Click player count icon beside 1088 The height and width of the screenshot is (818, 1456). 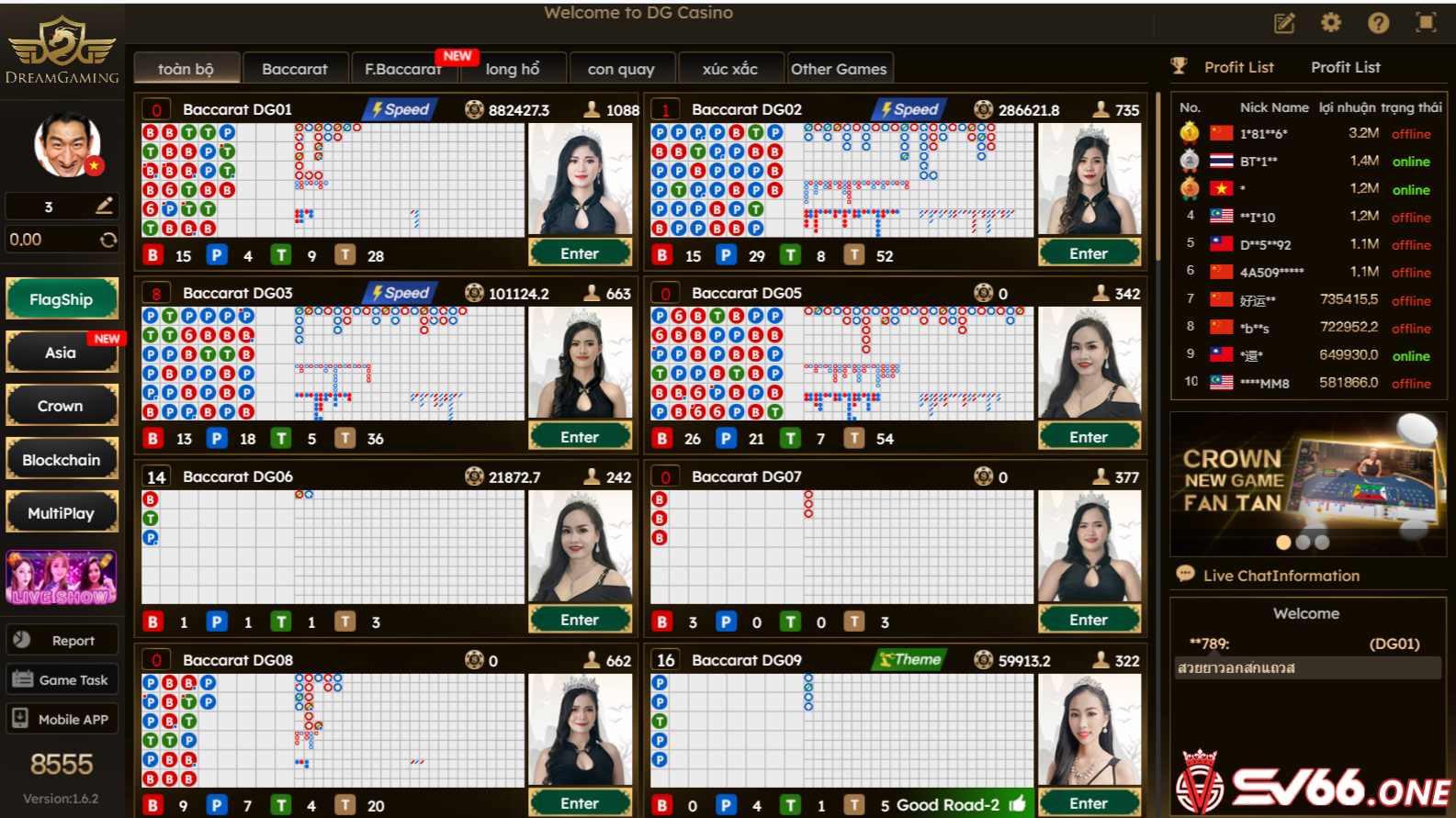click(593, 109)
